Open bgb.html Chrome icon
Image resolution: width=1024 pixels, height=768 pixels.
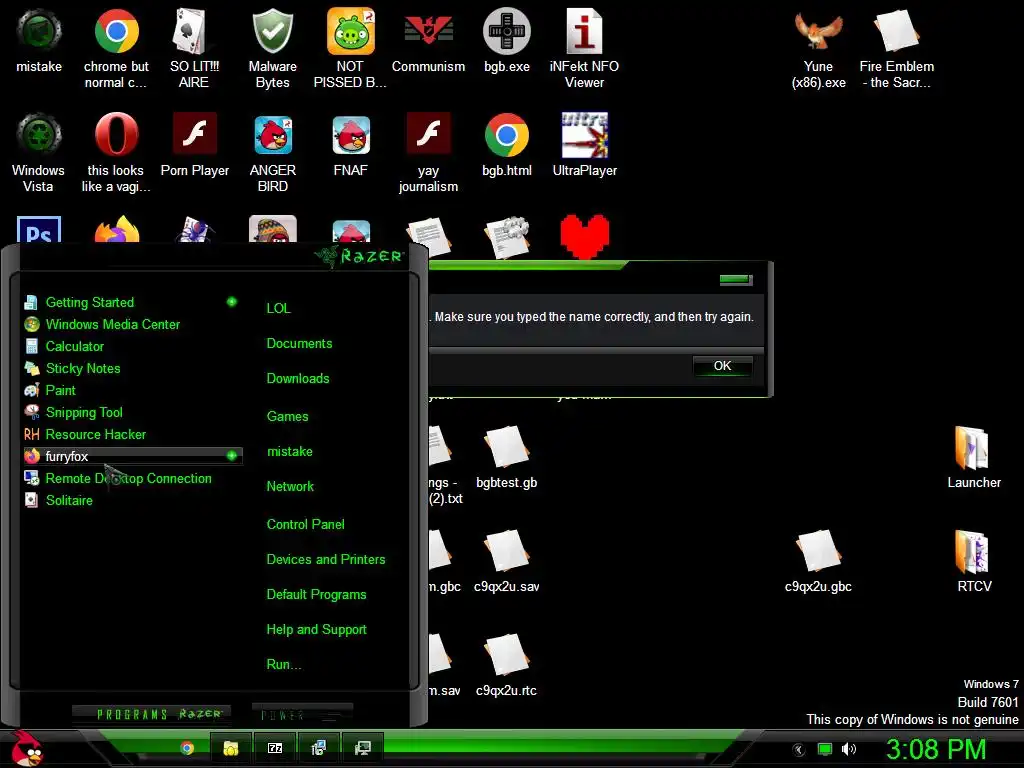tap(506, 135)
